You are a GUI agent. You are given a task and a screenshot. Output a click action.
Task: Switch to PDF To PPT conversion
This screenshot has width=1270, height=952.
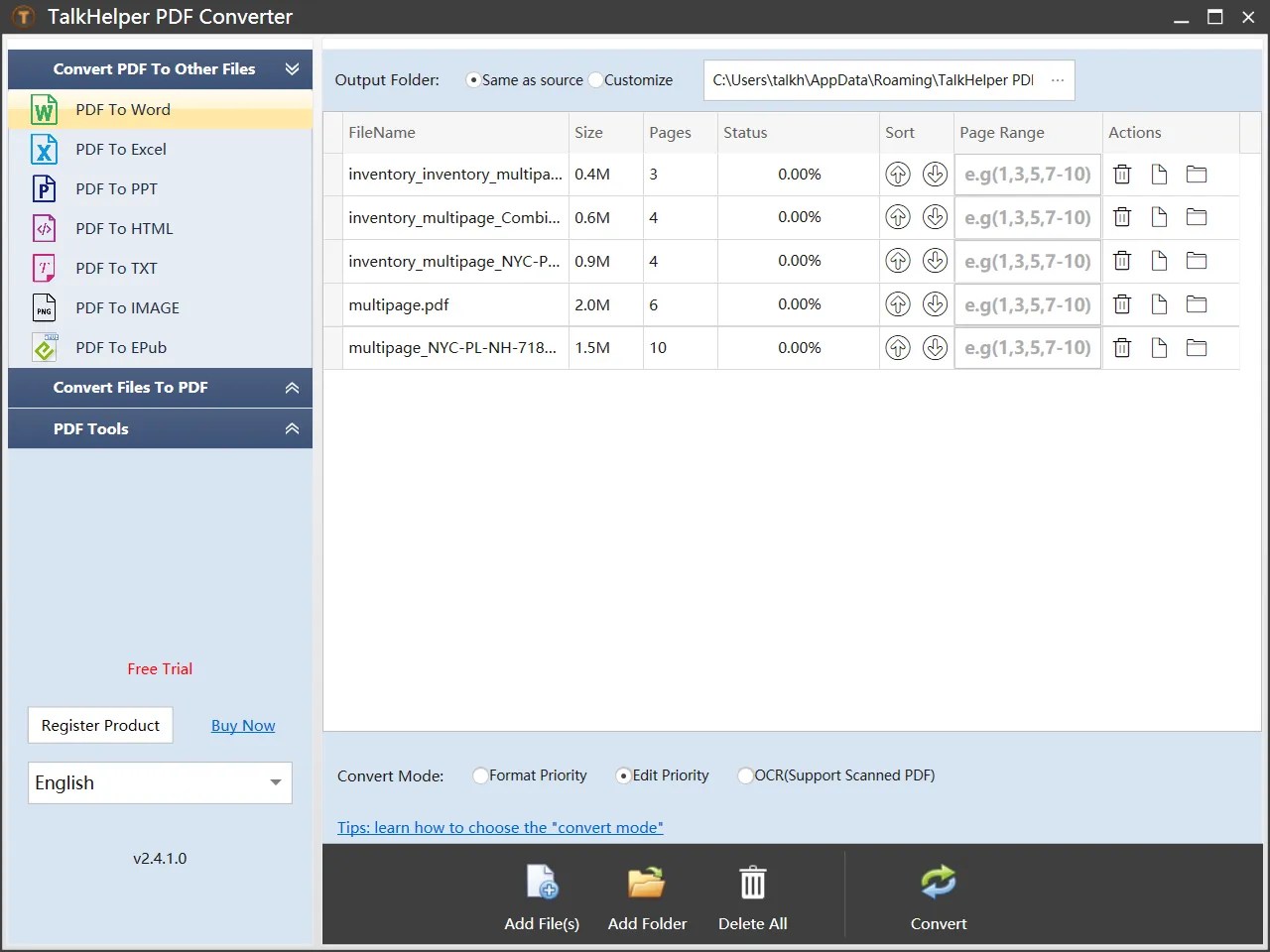[116, 188]
